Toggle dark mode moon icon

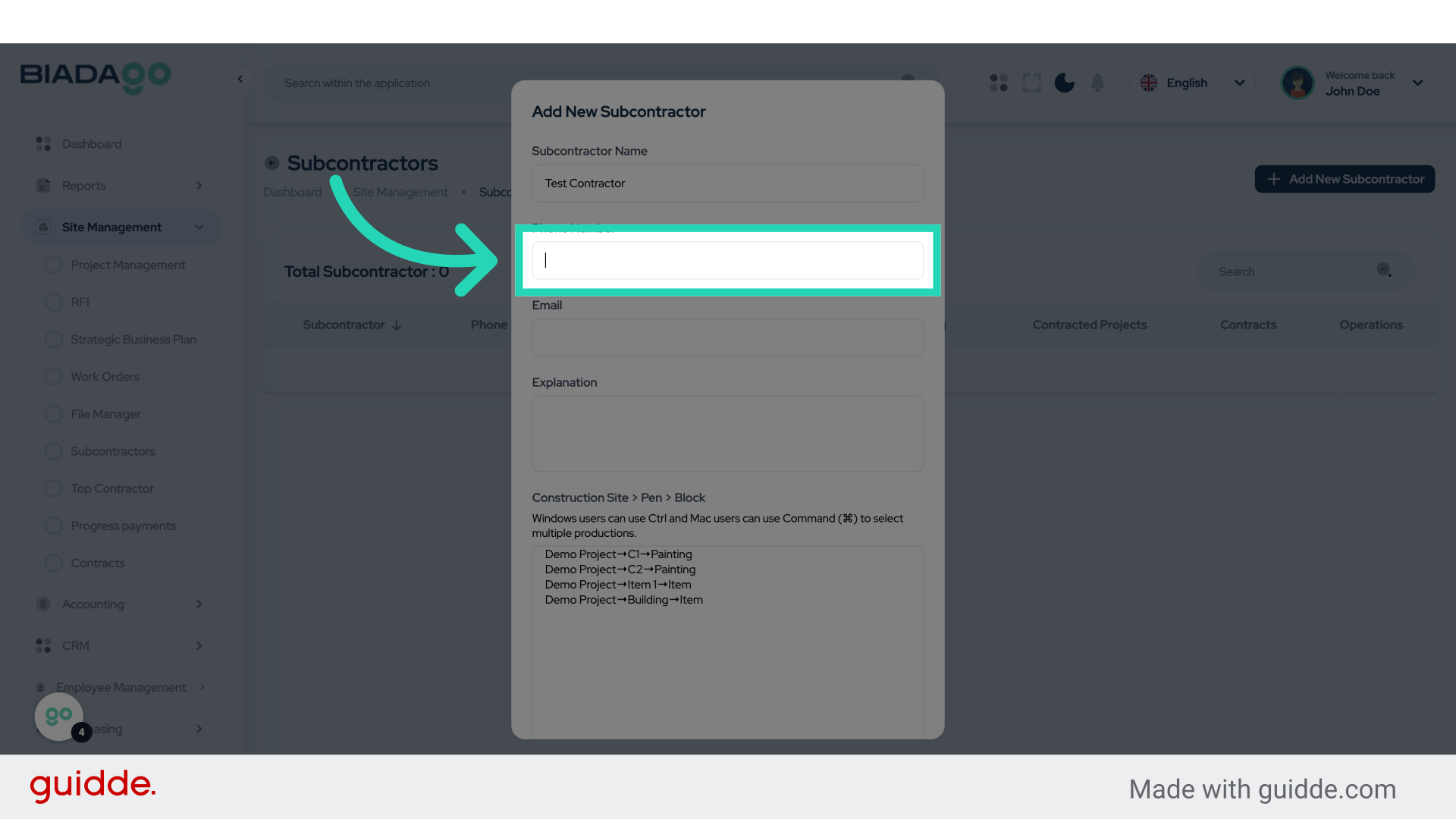[x=1064, y=83]
